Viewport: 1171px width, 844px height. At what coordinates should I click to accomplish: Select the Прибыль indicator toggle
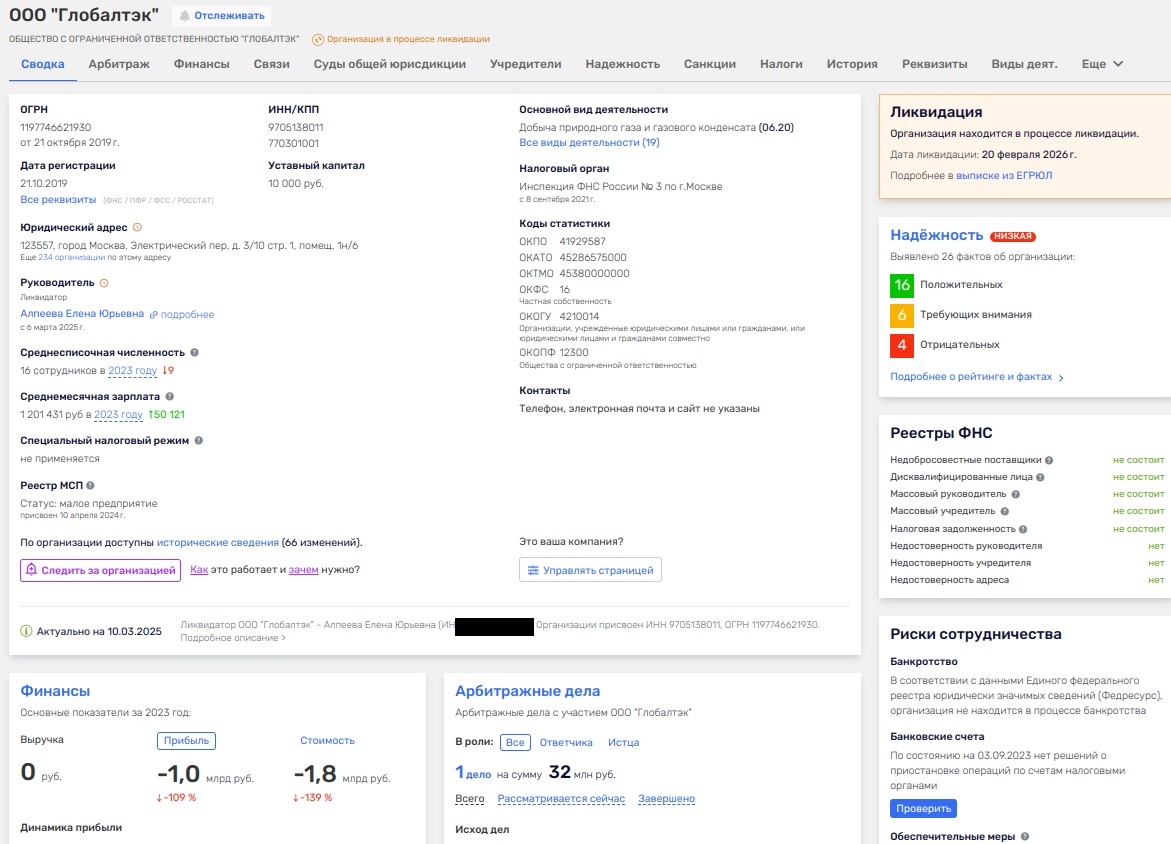[187, 741]
